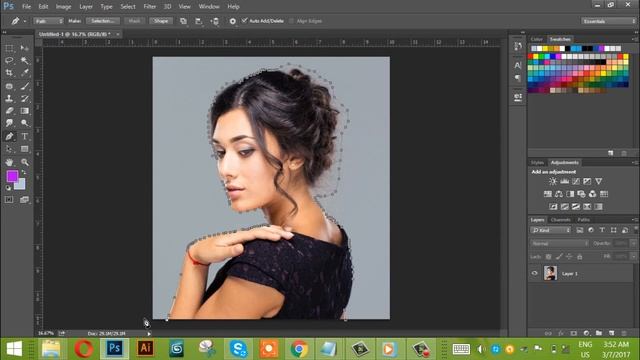This screenshot has height=360, width=640.
Task: Toggle lock all for layer
Action: tap(580, 257)
